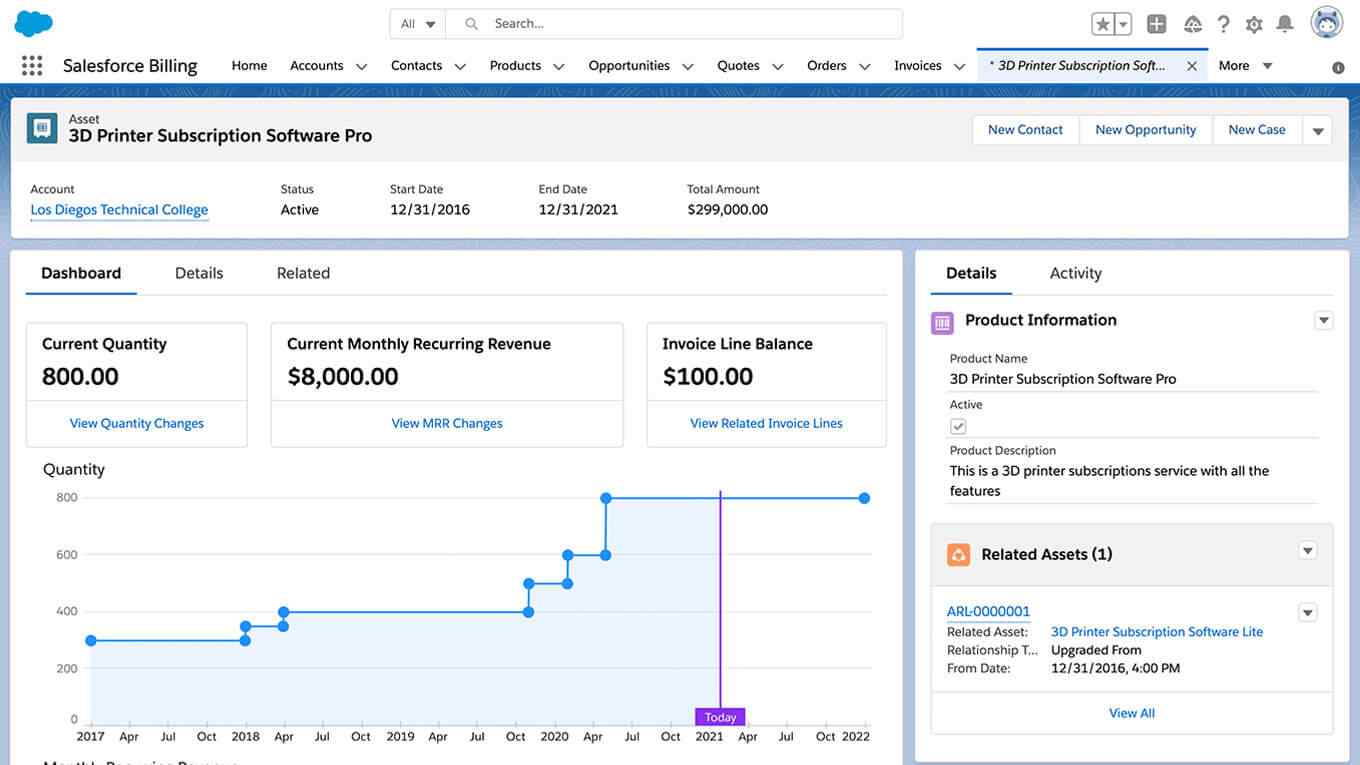This screenshot has height=765, width=1360.
Task: Click the 300 data point at 2017
Action: click(91, 641)
